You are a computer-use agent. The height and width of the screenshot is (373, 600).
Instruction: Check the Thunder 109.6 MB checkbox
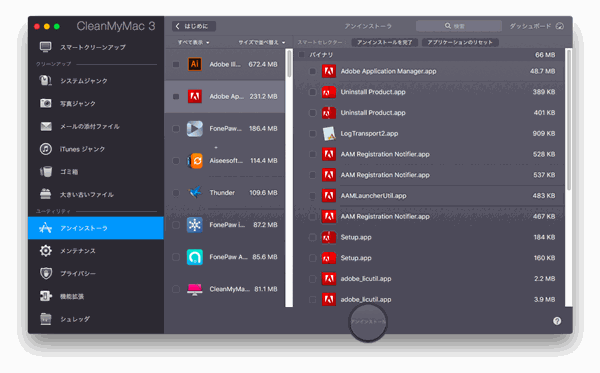(176, 193)
